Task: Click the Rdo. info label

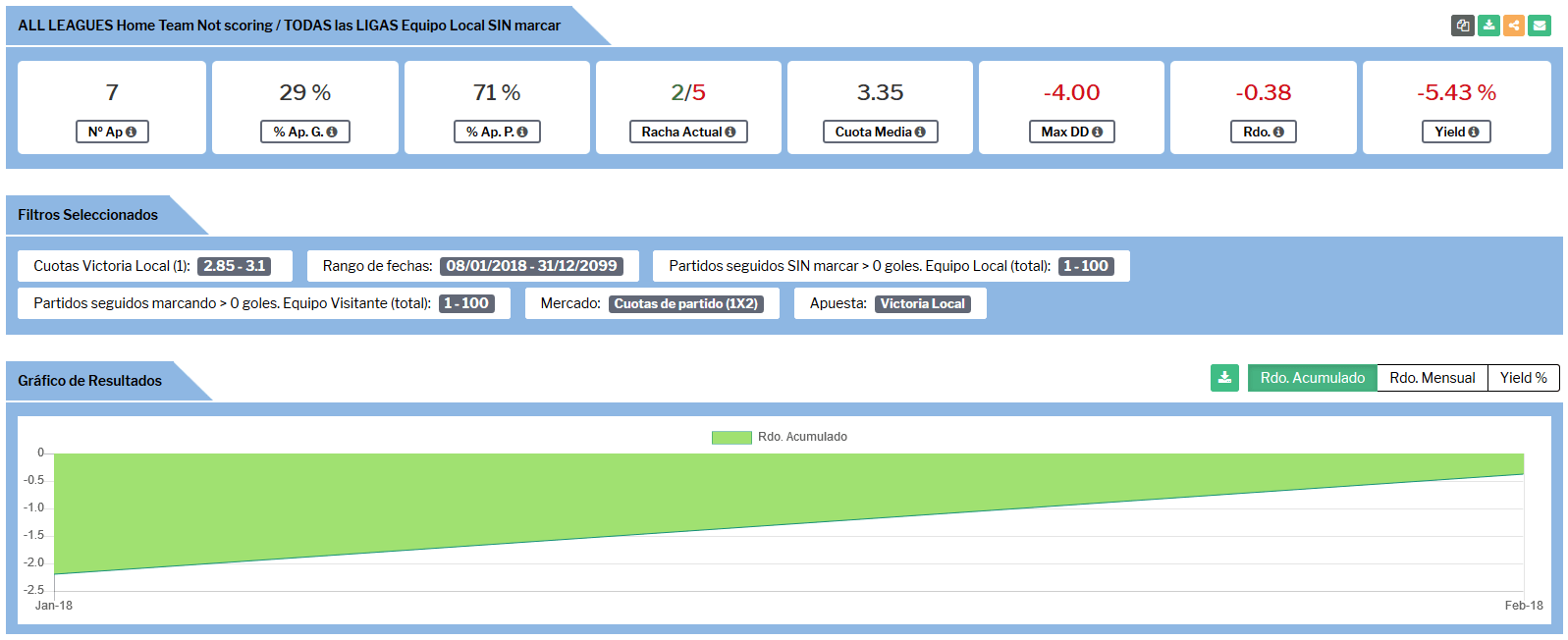Action: [x=1263, y=132]
